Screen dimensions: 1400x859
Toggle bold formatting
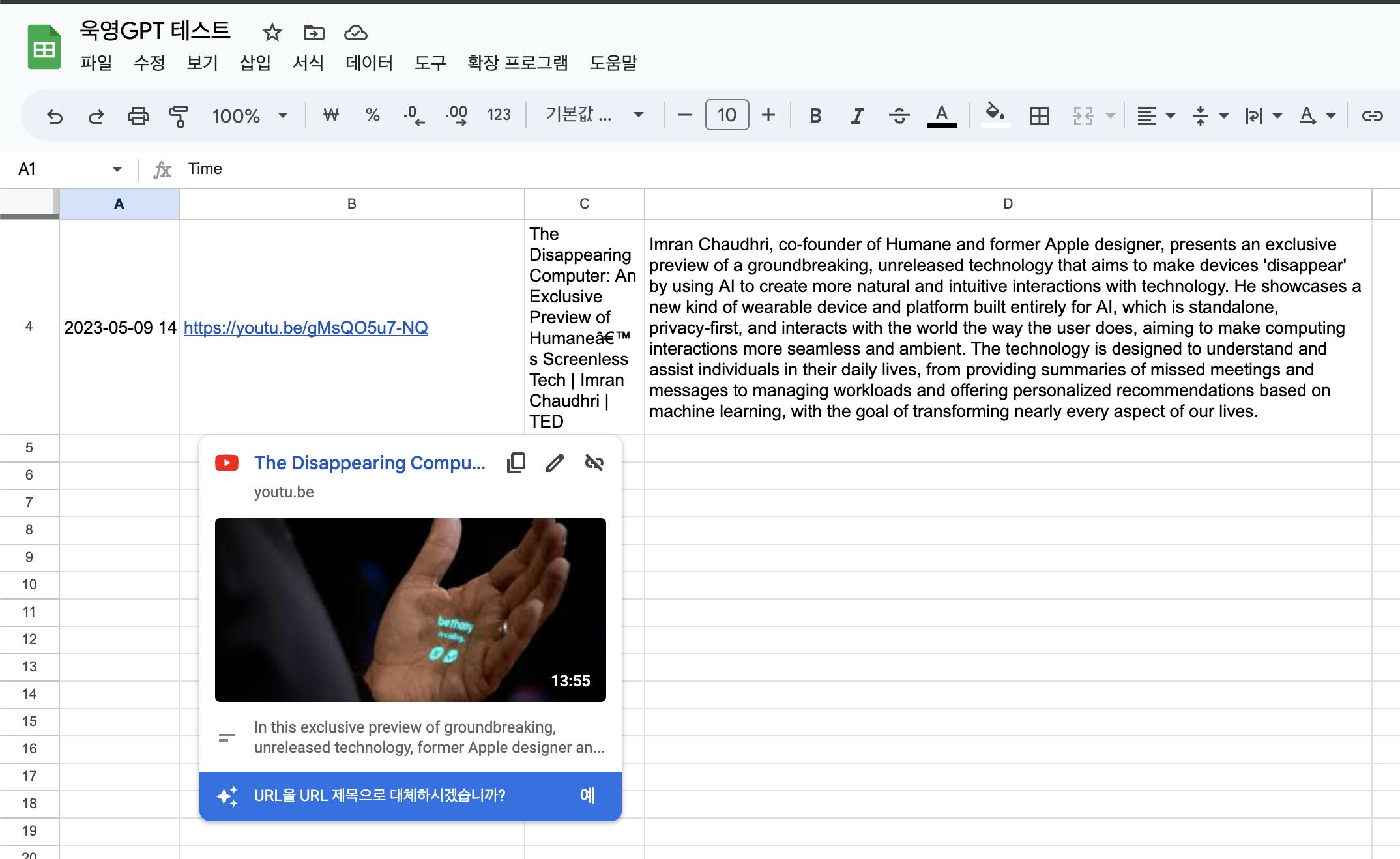815,116
